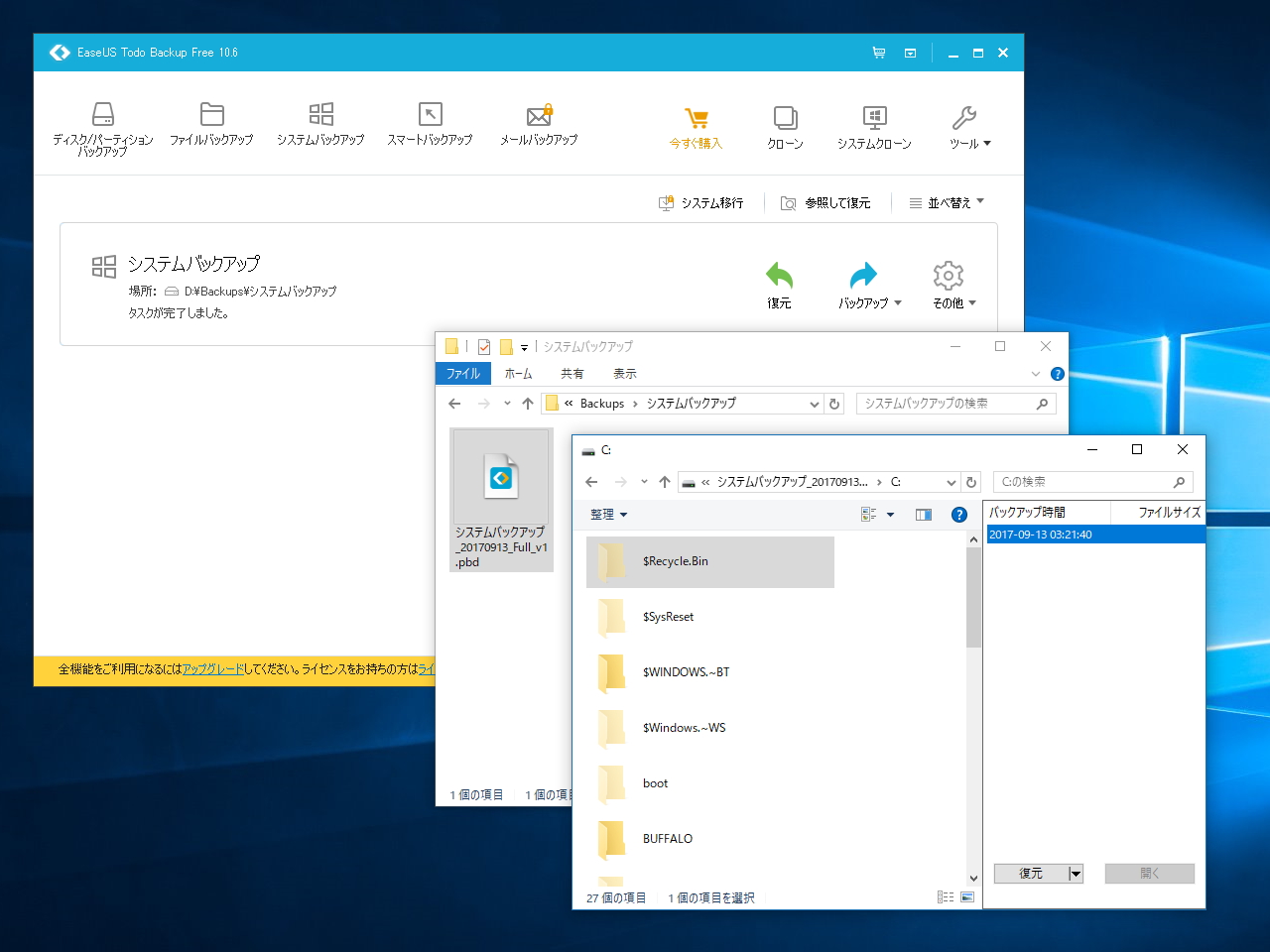Screen dimensions: 1270x952
Task: Open the Other (その他) gear menu
Action: (x=953, y=286)
